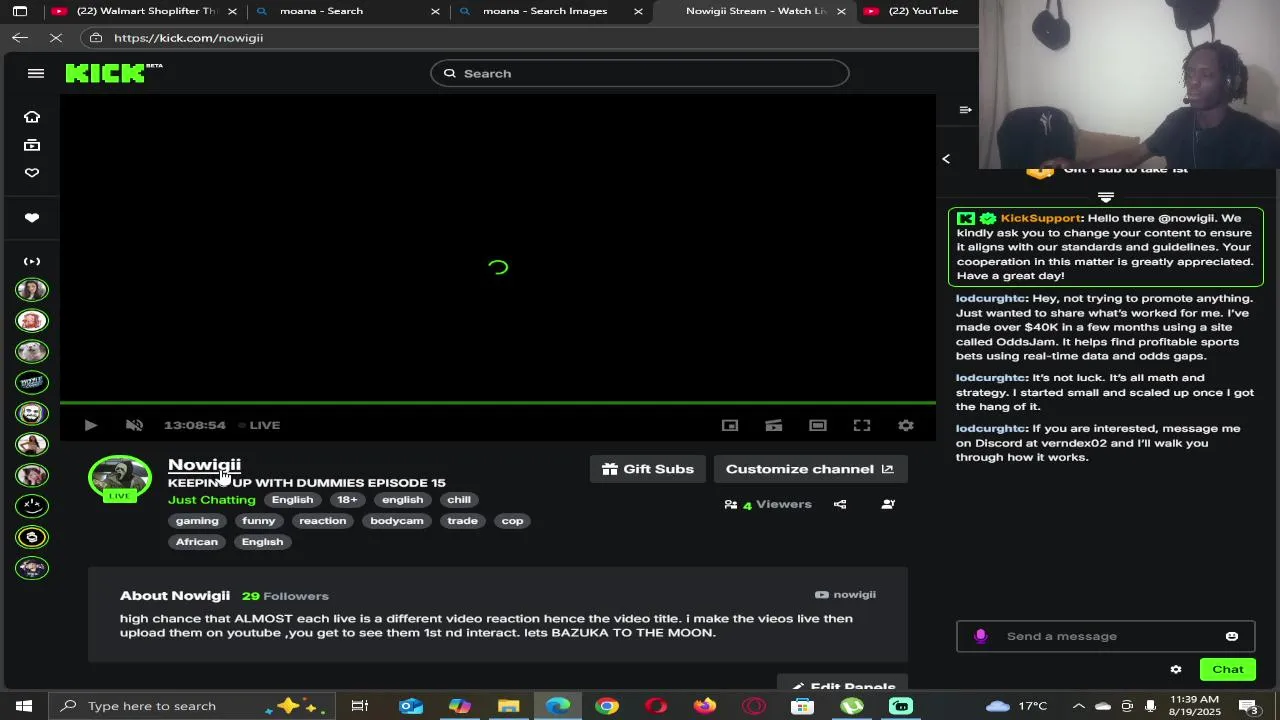The width and height of the screenshot is (1280, 720).
Task: Open the Kick hamburger menu
Action: [x=36, y=73]
